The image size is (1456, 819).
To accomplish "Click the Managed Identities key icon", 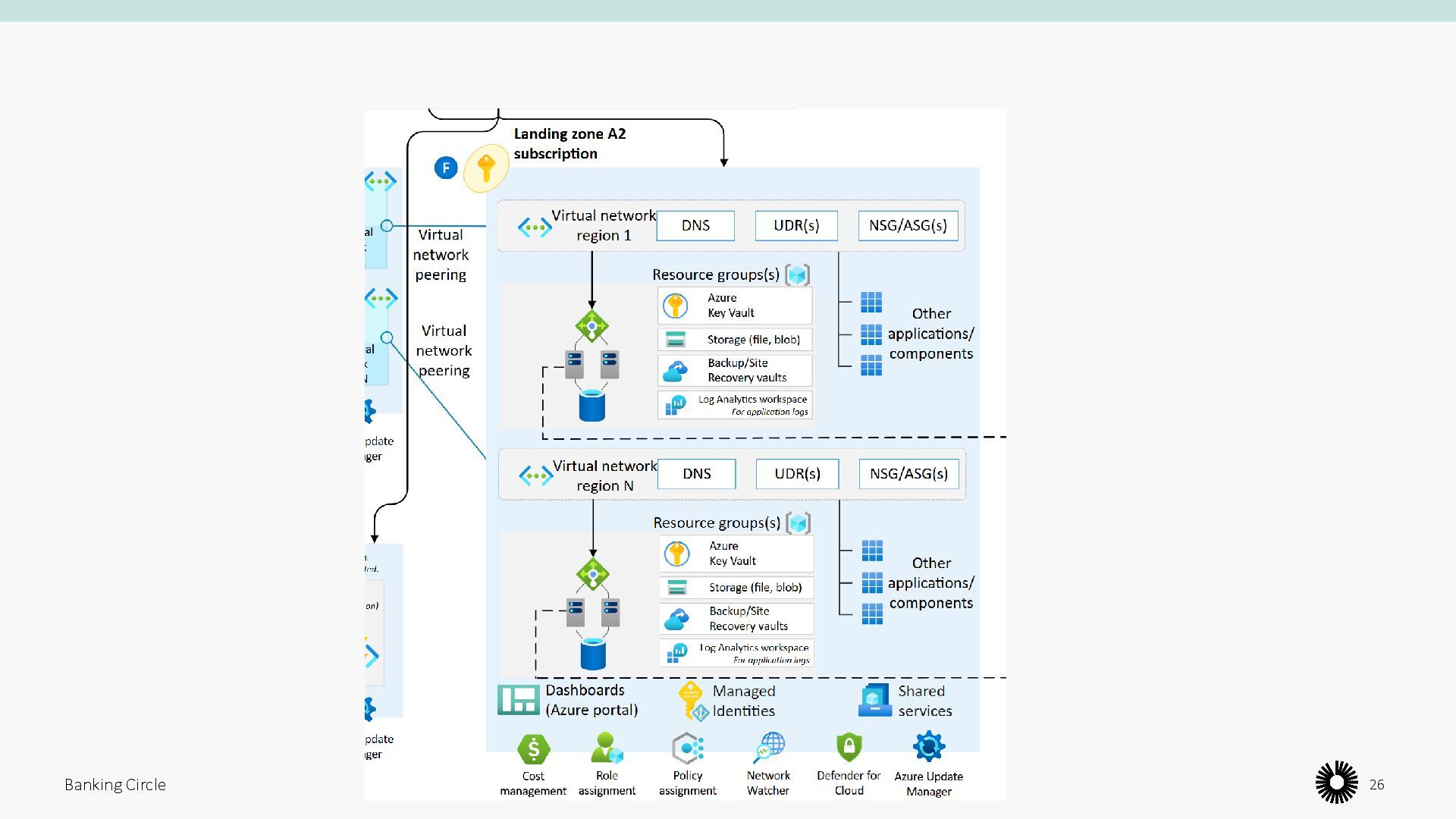I will coord(692,700).
